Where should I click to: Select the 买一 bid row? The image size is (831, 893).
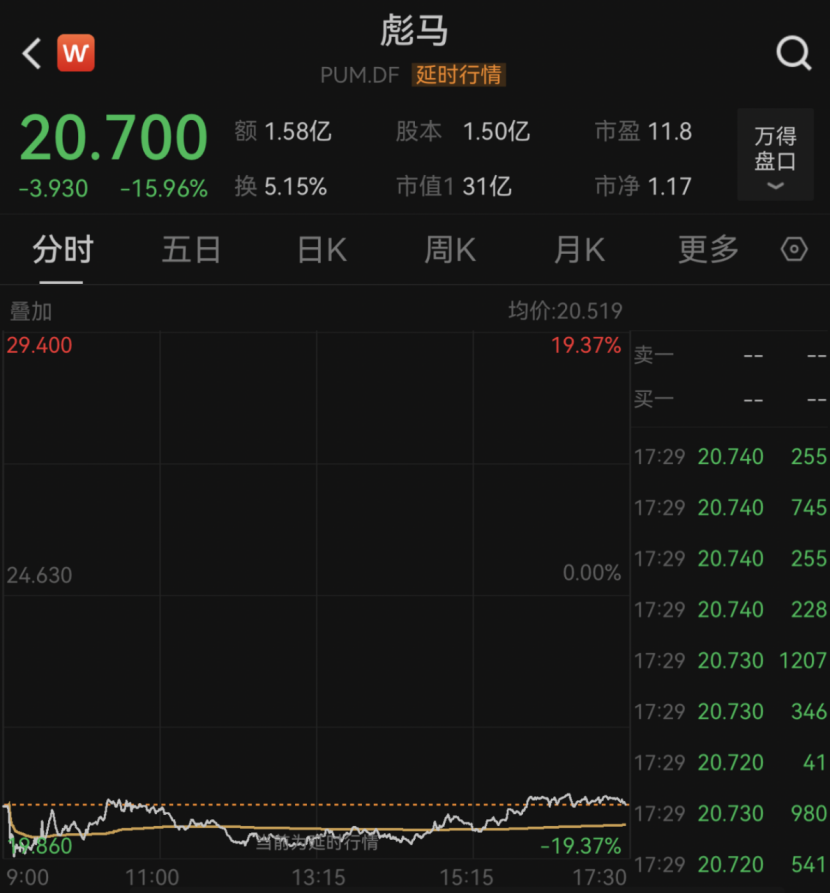pyautogui.click(x=730, y=399)
